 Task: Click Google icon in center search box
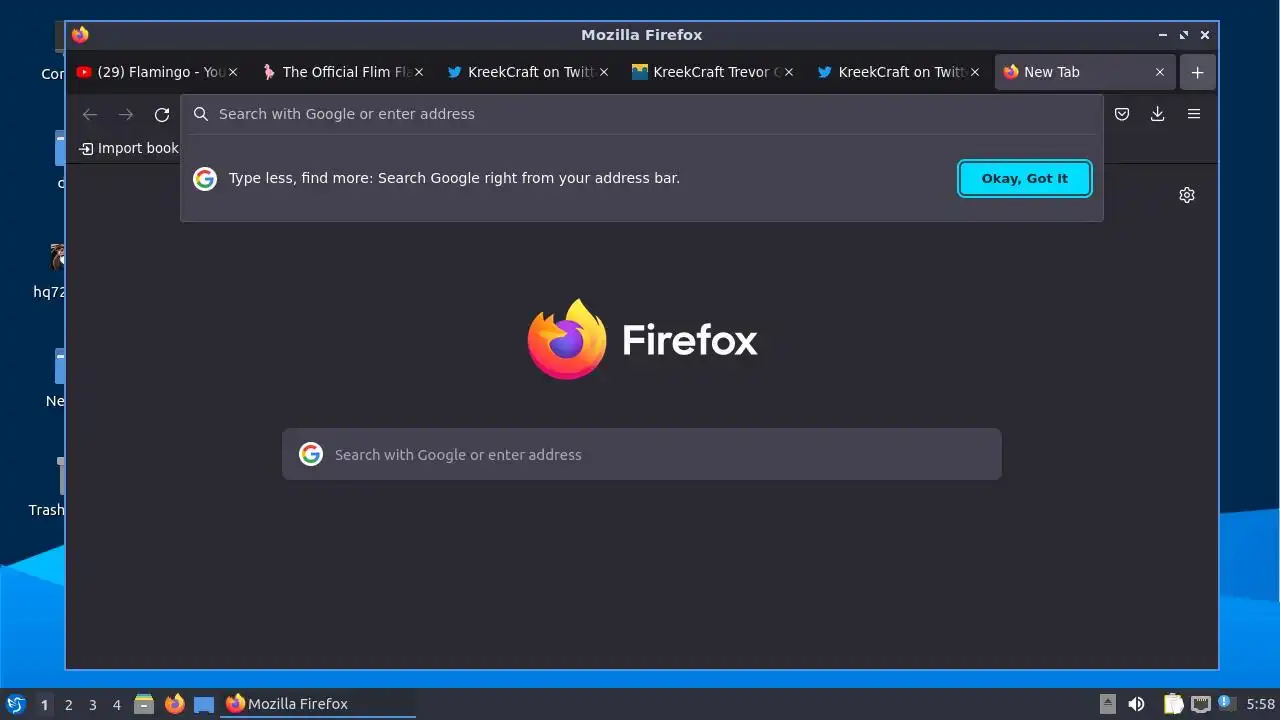coord(311,454)
